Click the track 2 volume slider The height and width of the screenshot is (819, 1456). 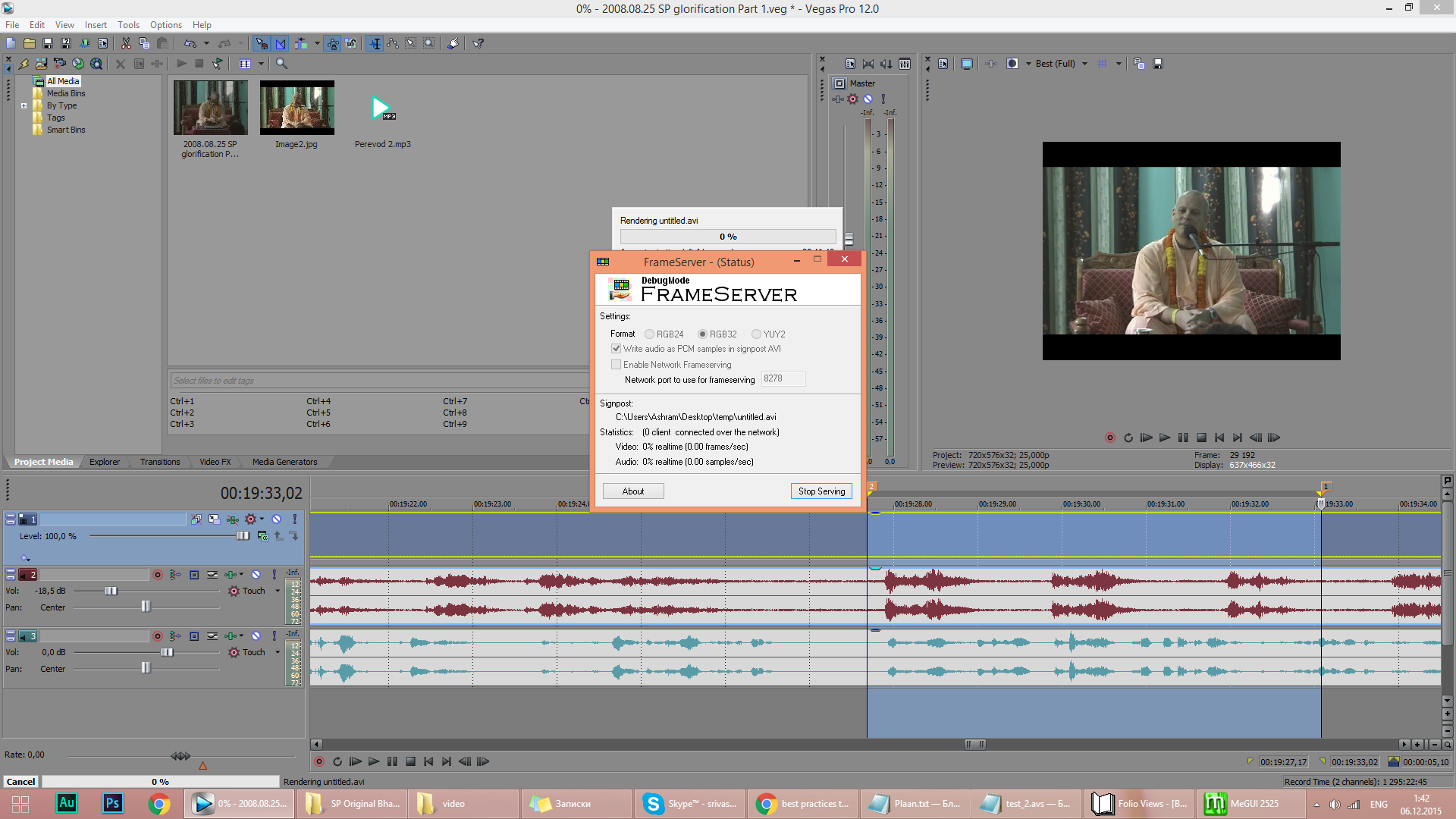(x=111, y=591)
